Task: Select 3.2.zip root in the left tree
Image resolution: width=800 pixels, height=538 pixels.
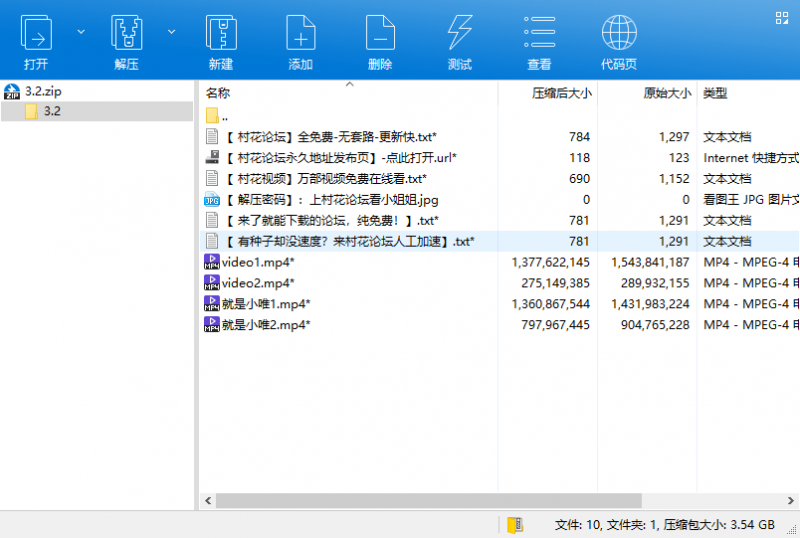Action: click(x=43, y=91)
